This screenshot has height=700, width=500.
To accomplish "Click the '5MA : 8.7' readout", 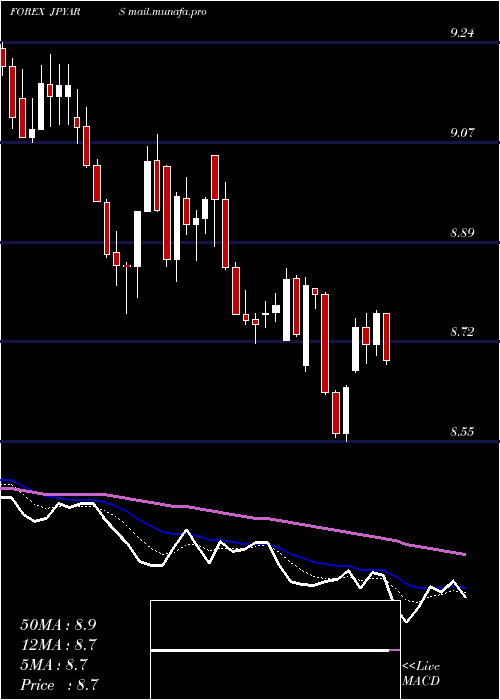I will pyautogui.click(x=54, y=665).
